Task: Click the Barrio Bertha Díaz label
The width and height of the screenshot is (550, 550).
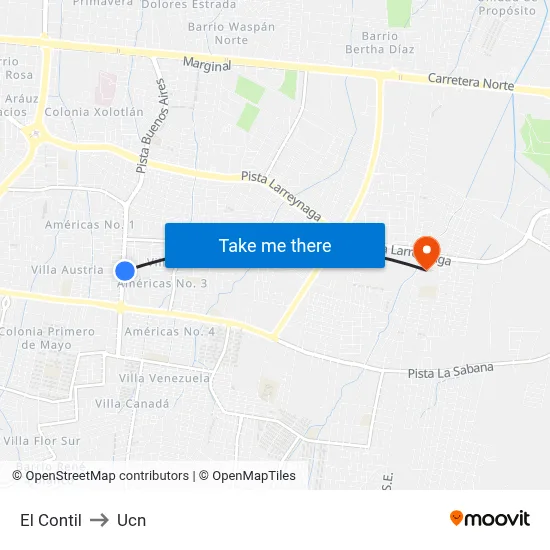Action: (x=380, y=42)
